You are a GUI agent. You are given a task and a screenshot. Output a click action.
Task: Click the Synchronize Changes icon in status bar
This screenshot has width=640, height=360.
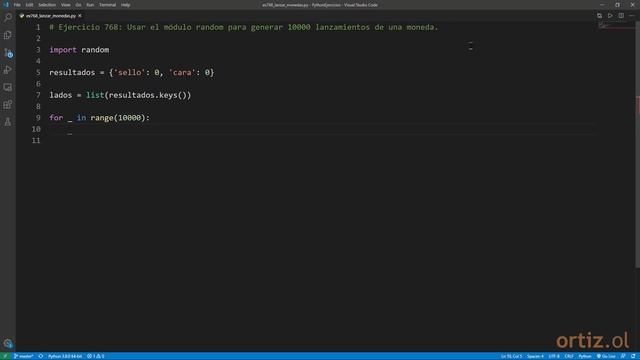pos(40,356)
